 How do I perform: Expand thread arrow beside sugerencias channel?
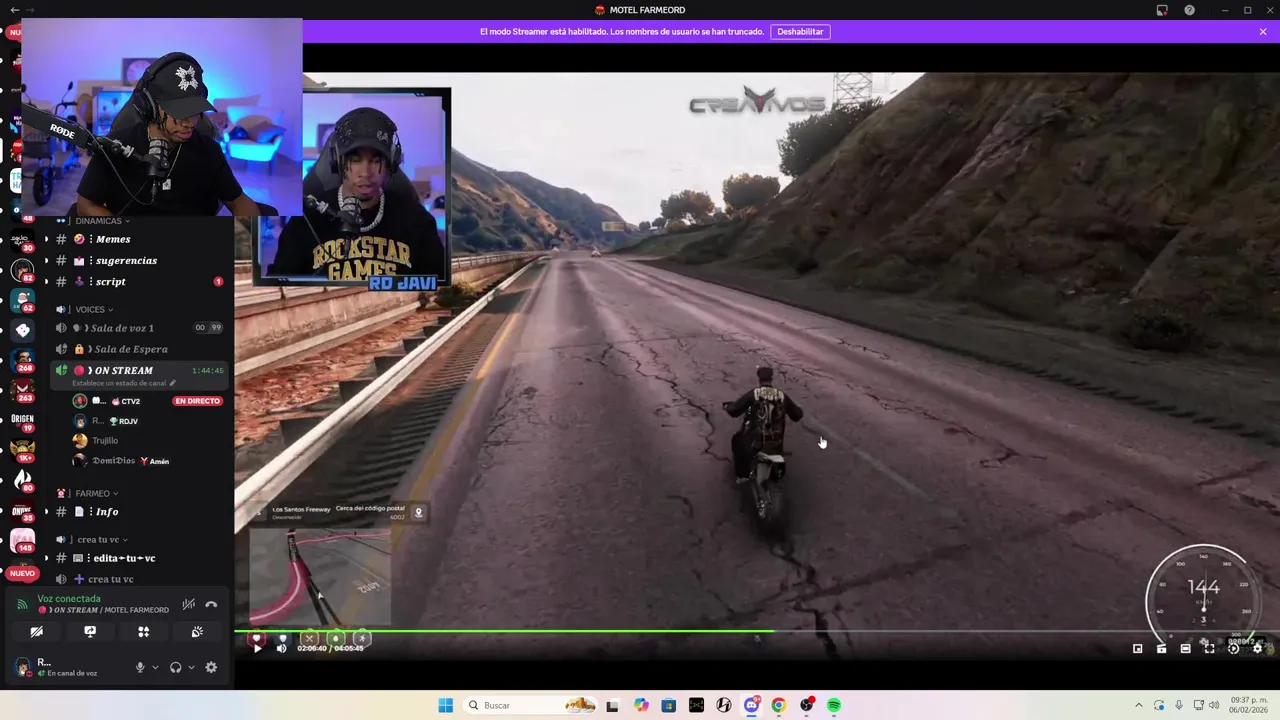tap(46, 260)
